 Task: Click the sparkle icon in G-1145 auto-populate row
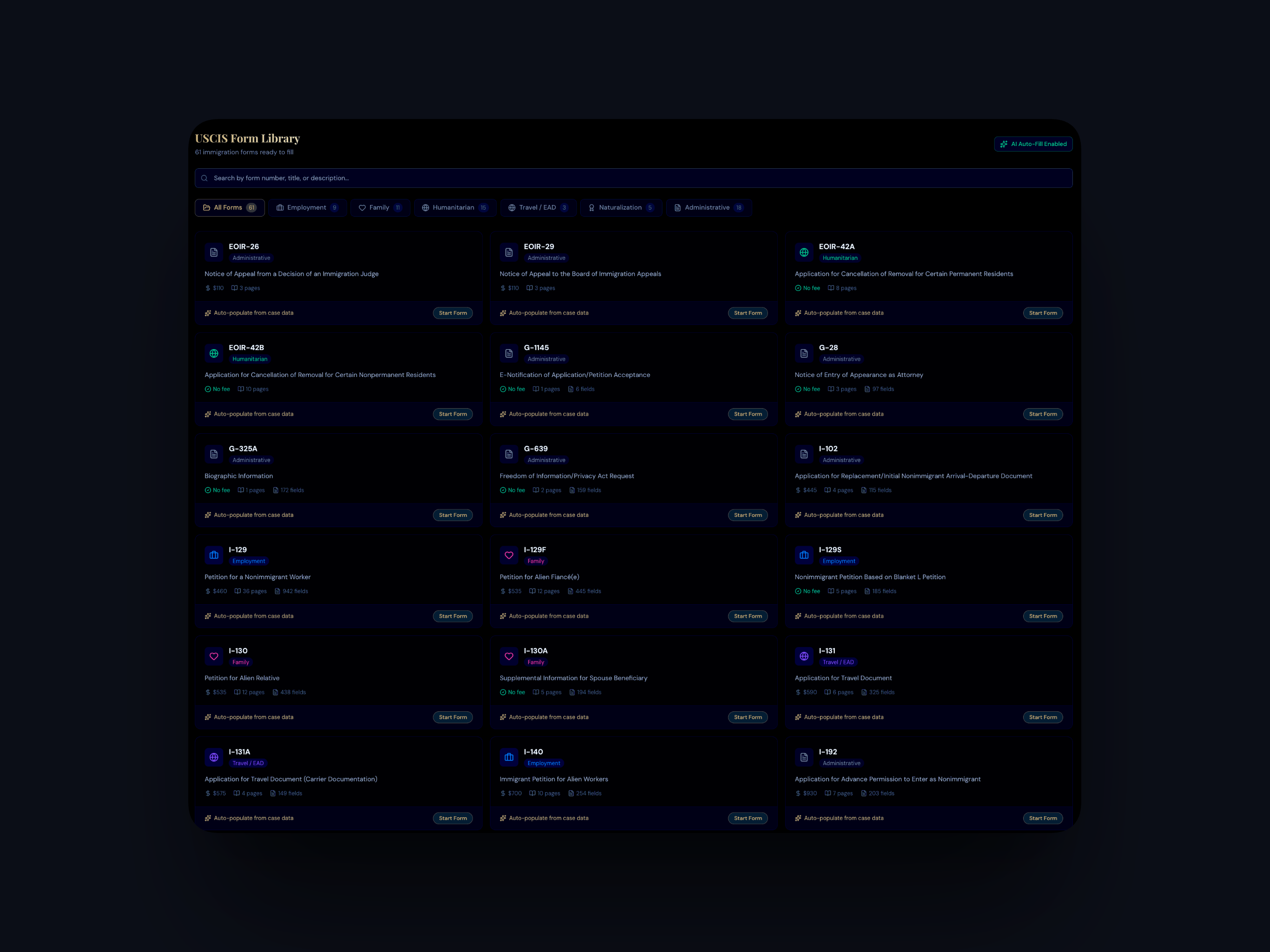pos(503,414)
